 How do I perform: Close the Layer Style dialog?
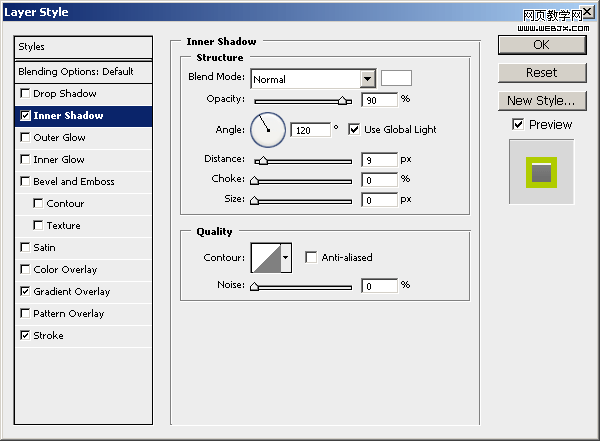coord(587,12)
